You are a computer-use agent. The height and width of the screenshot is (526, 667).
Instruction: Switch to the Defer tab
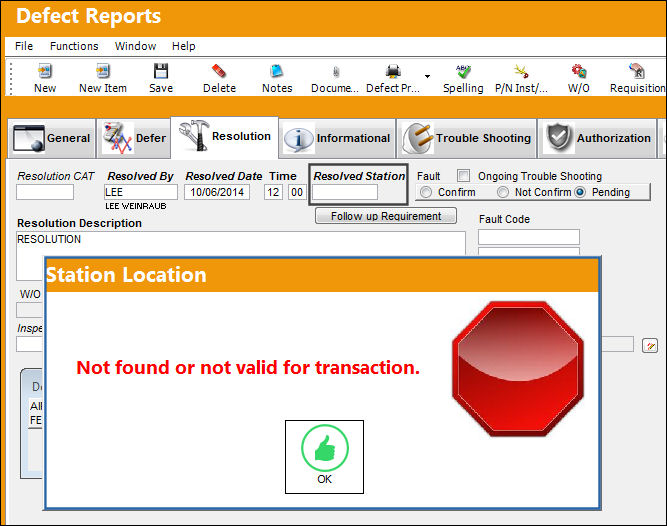pyautogui.click(x=134, y=138)
